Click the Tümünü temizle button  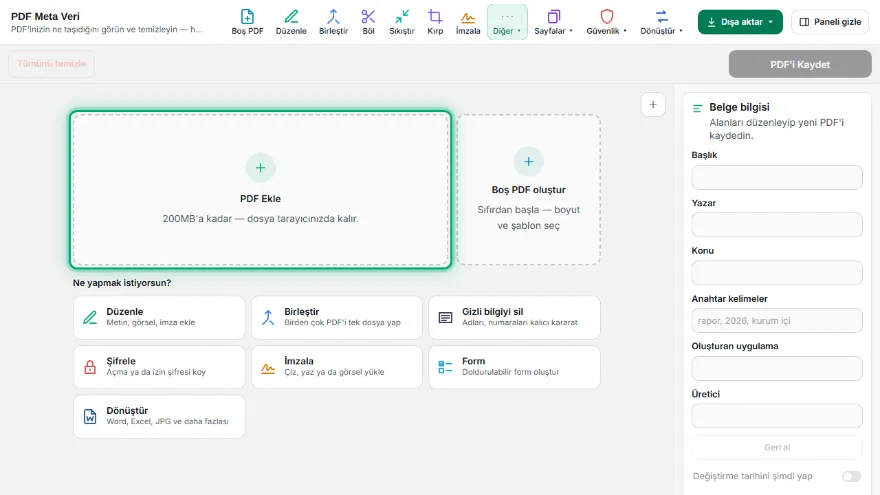click(x=52, y=64)
